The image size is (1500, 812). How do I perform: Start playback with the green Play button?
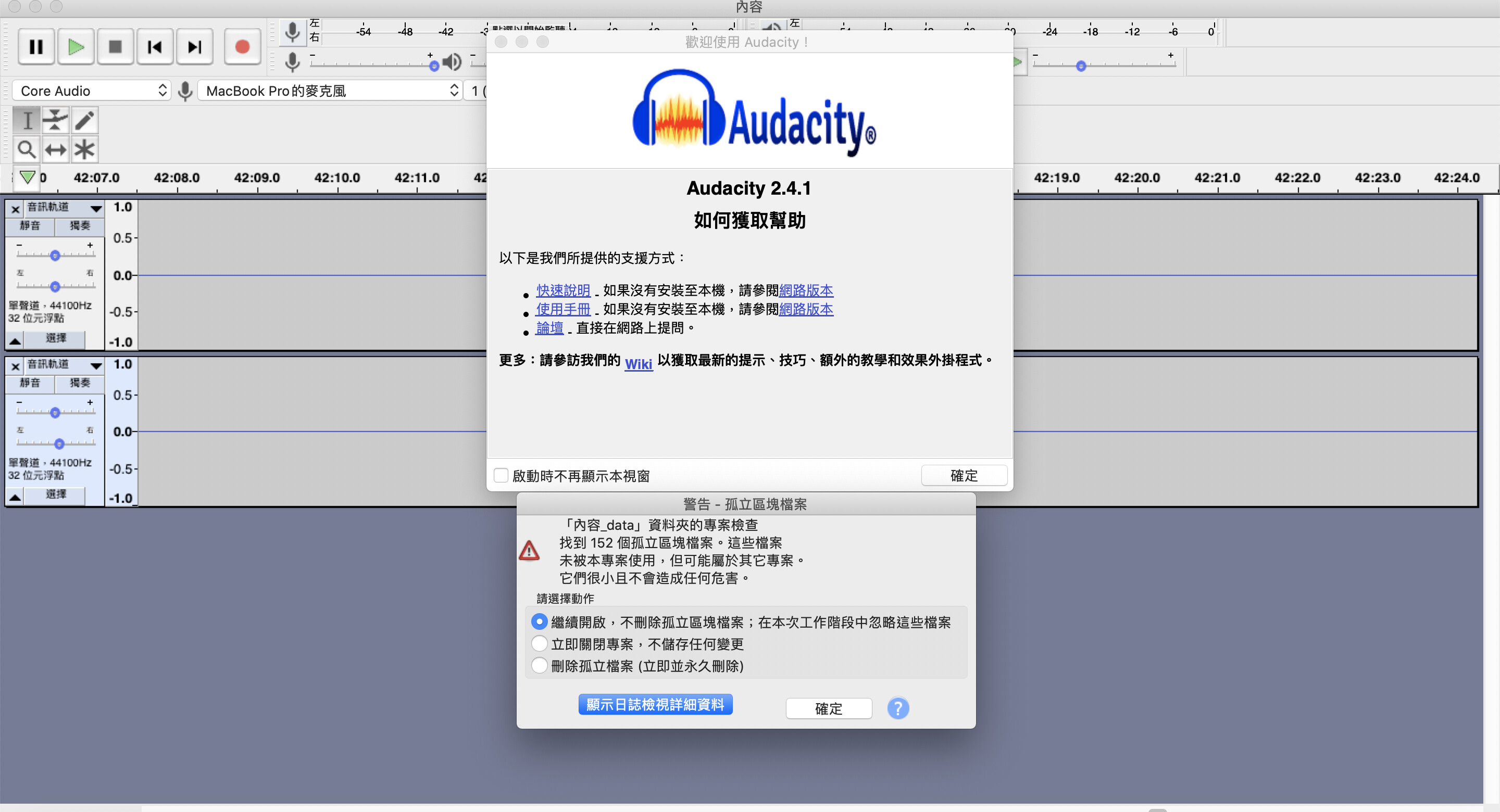pyautogui.click(x=76, y=46)
